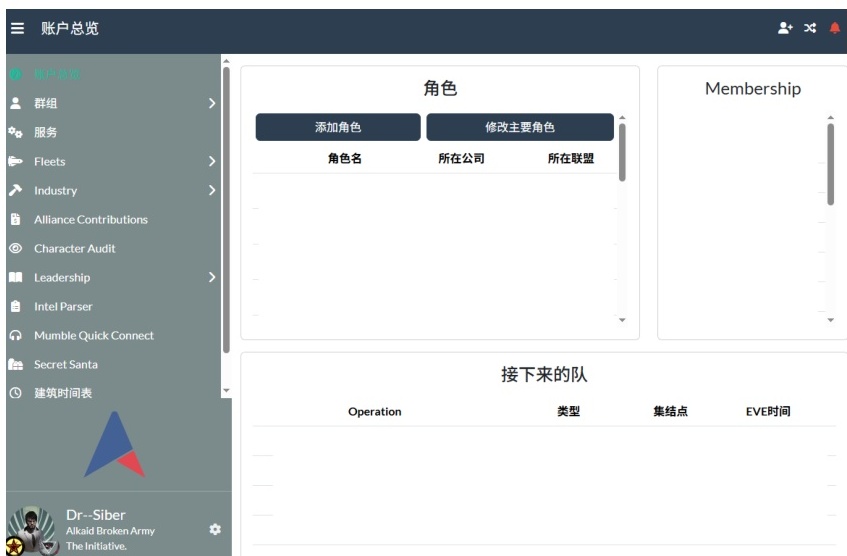Toggle the hamburger sidebar menu
This screenshot has height=556, width=847.
pyautogui.click(x=17, y=29)
